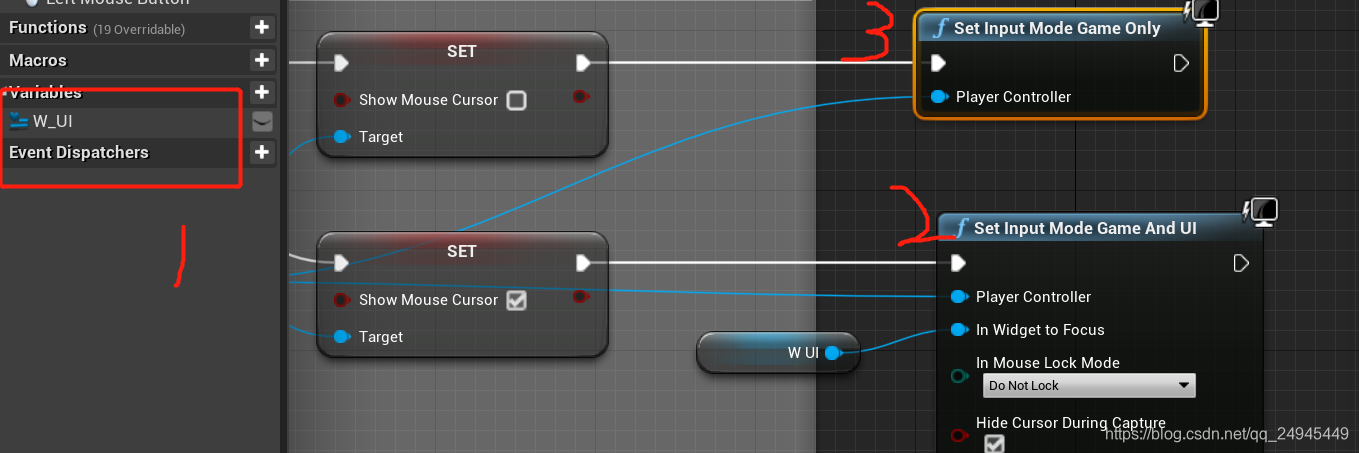The width and height of the screenshot is (1359, 453).
Task: Add a new event dispatcher with plus icon
Action: (x=262, y=152)
